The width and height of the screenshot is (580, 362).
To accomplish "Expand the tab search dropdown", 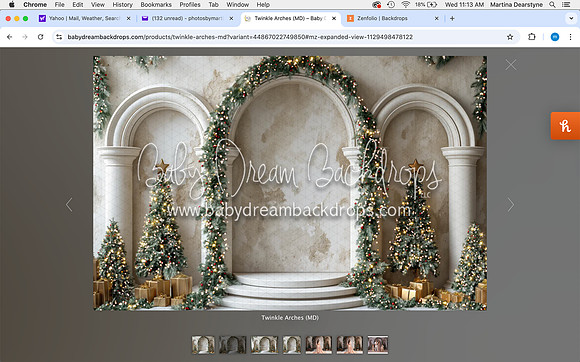I will (571, 18).
